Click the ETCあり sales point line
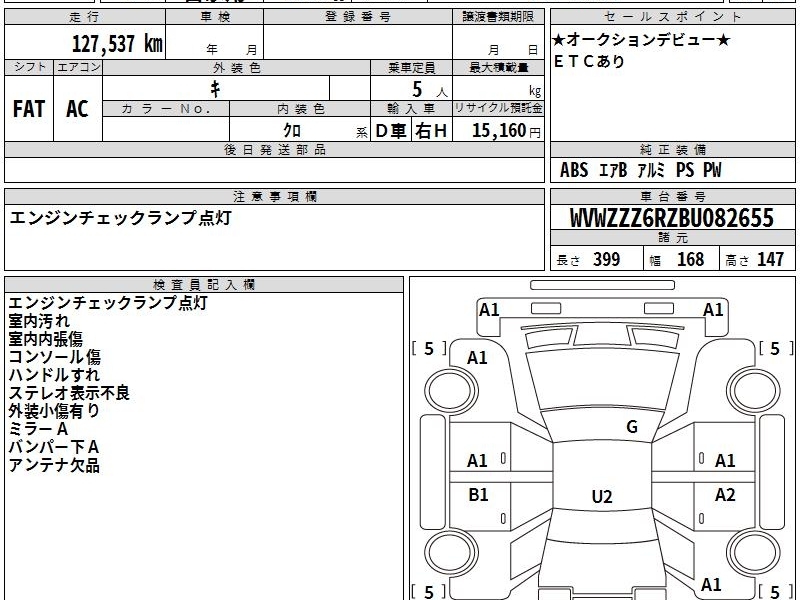Image resolution: width=800 pixels, height=600 pixels. [589, 61]
